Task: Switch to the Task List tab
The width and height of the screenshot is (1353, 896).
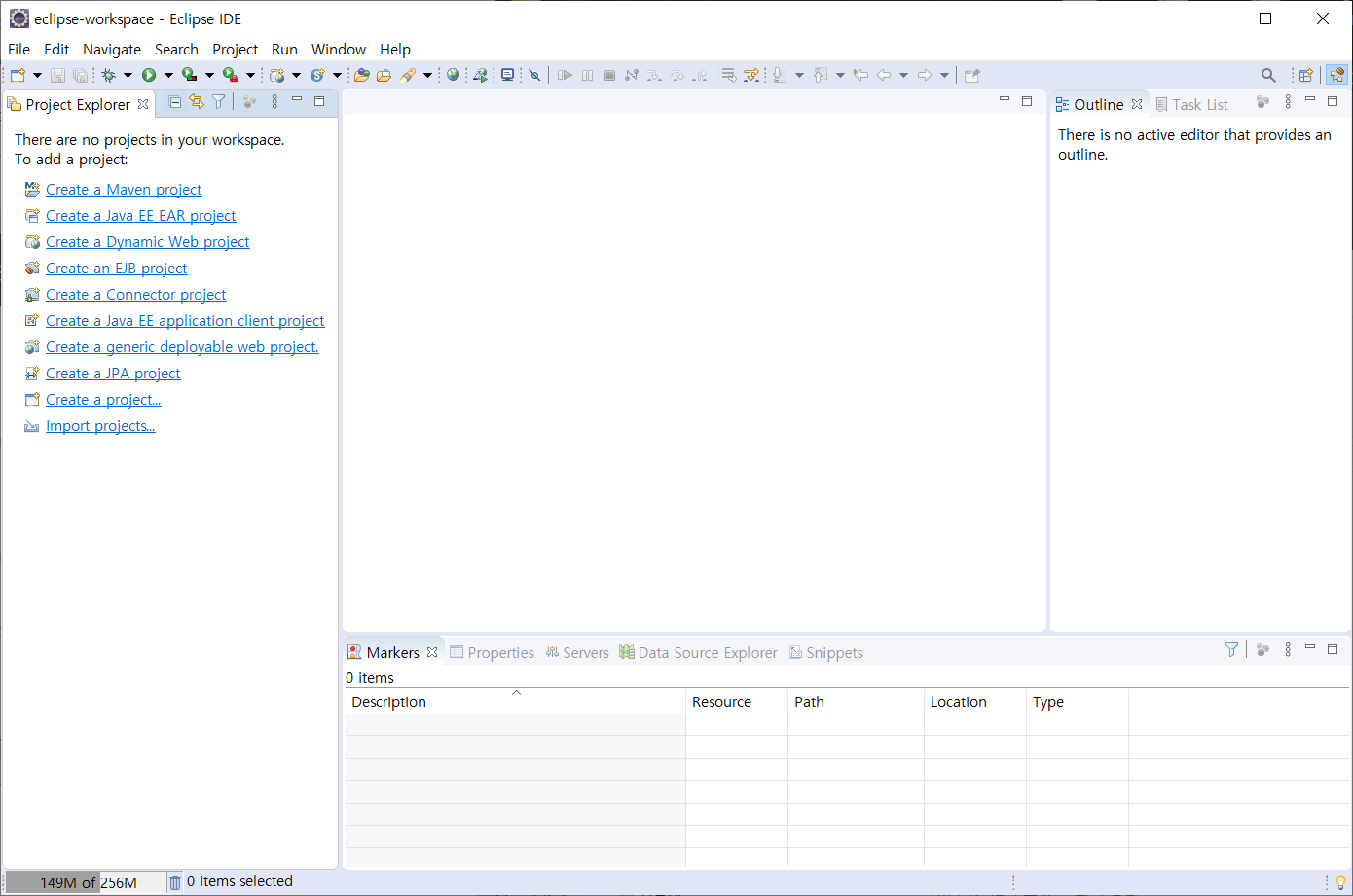Action: click(x=1192, y=104)
